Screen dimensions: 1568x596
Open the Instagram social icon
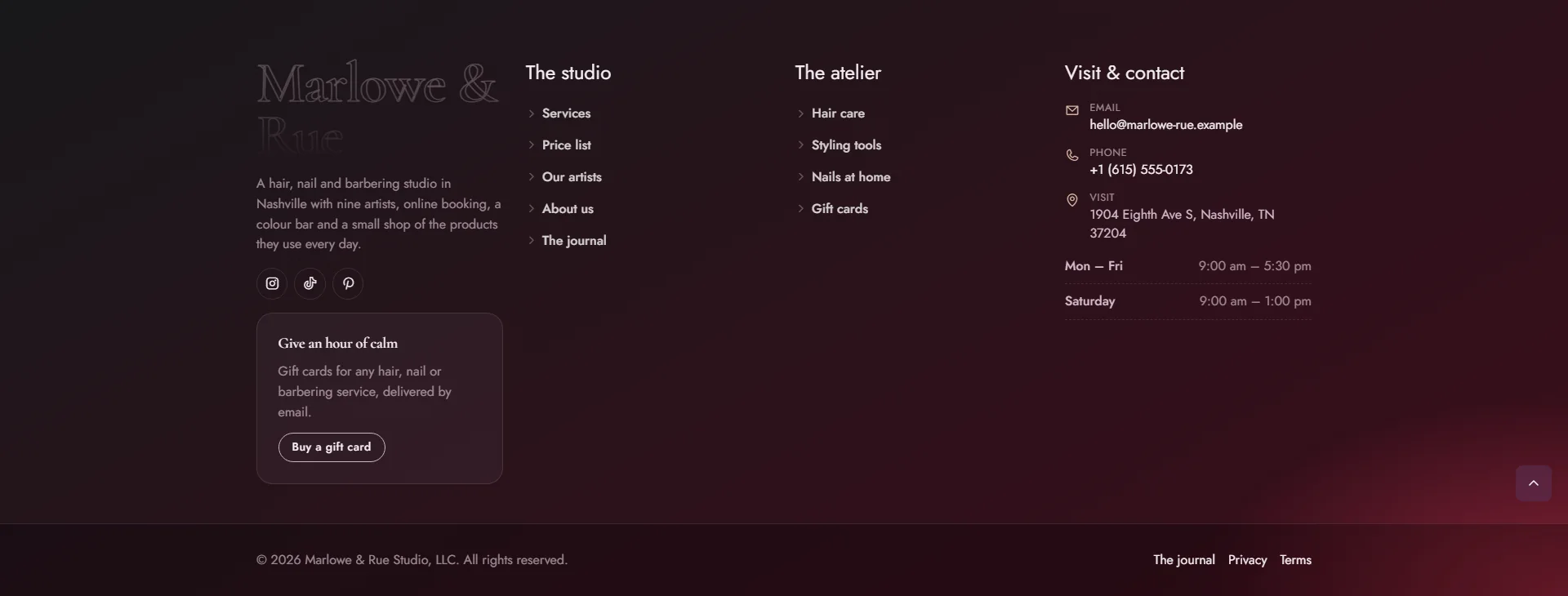click(272, 283)
